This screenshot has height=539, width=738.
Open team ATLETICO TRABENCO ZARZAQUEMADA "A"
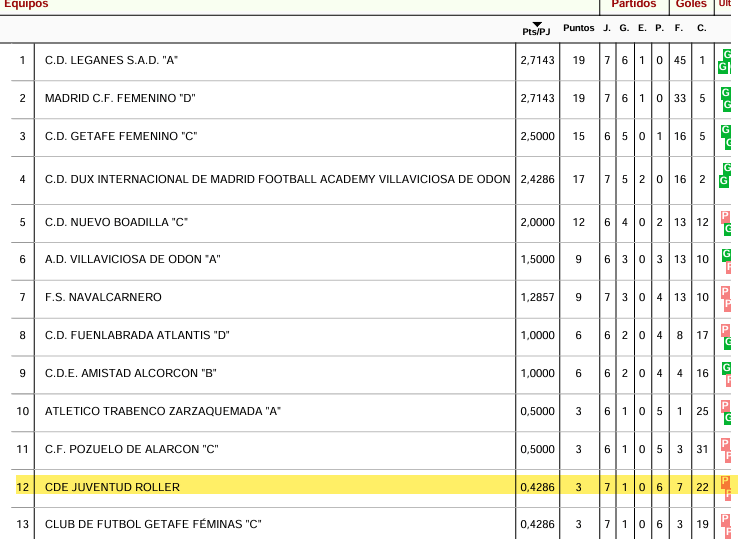point(163,411)
